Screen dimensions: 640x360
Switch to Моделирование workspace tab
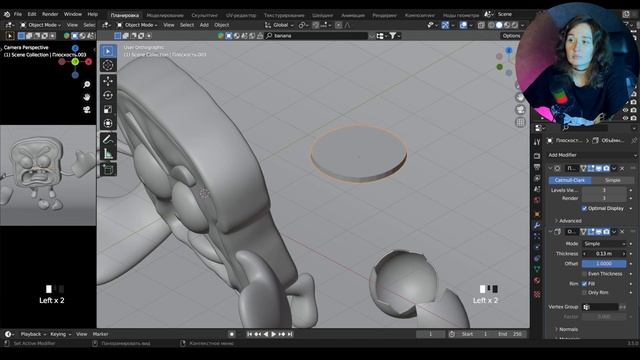click(x=165, y=16)
